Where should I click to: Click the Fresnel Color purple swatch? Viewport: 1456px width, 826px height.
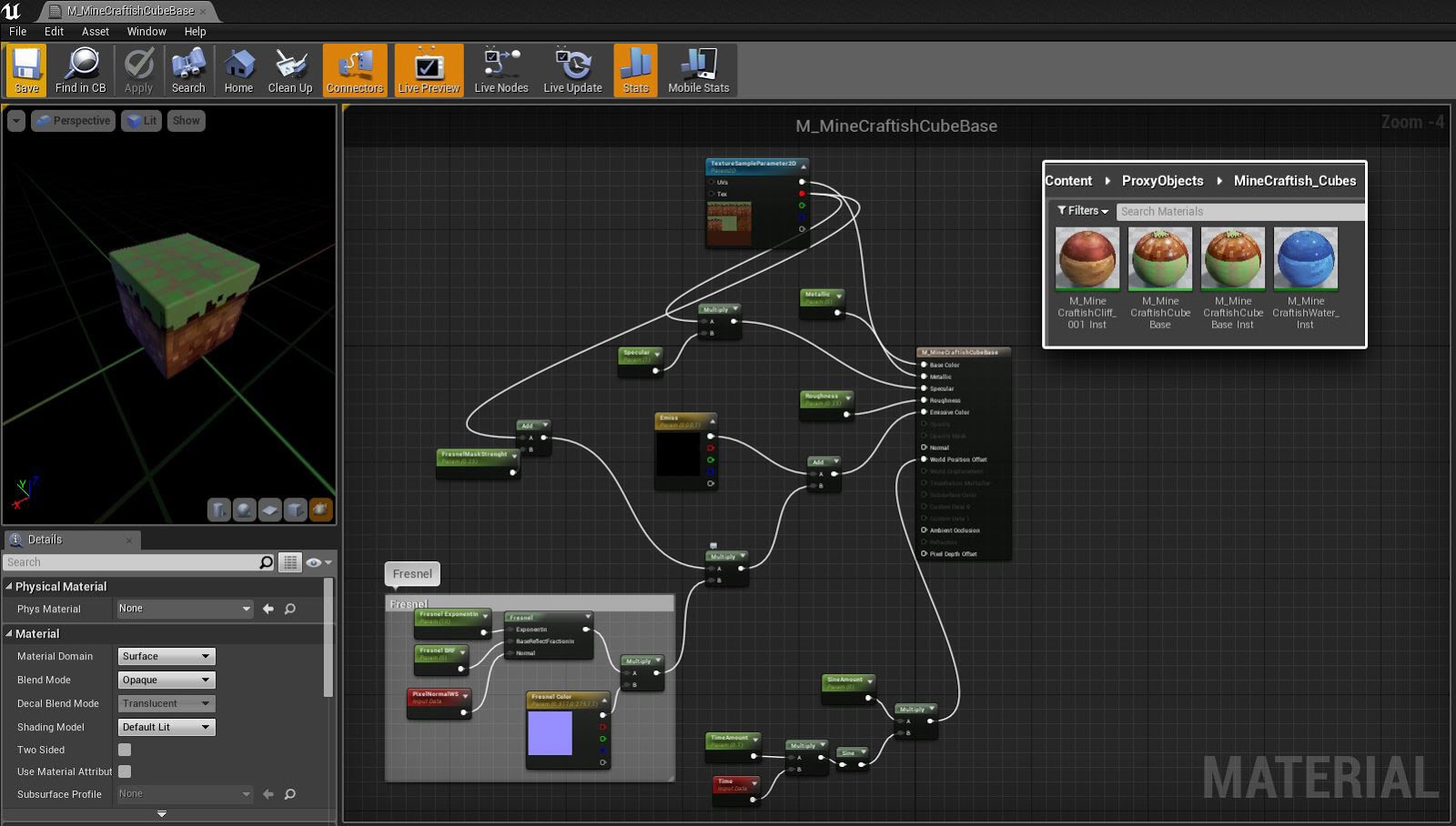[550, 733]
